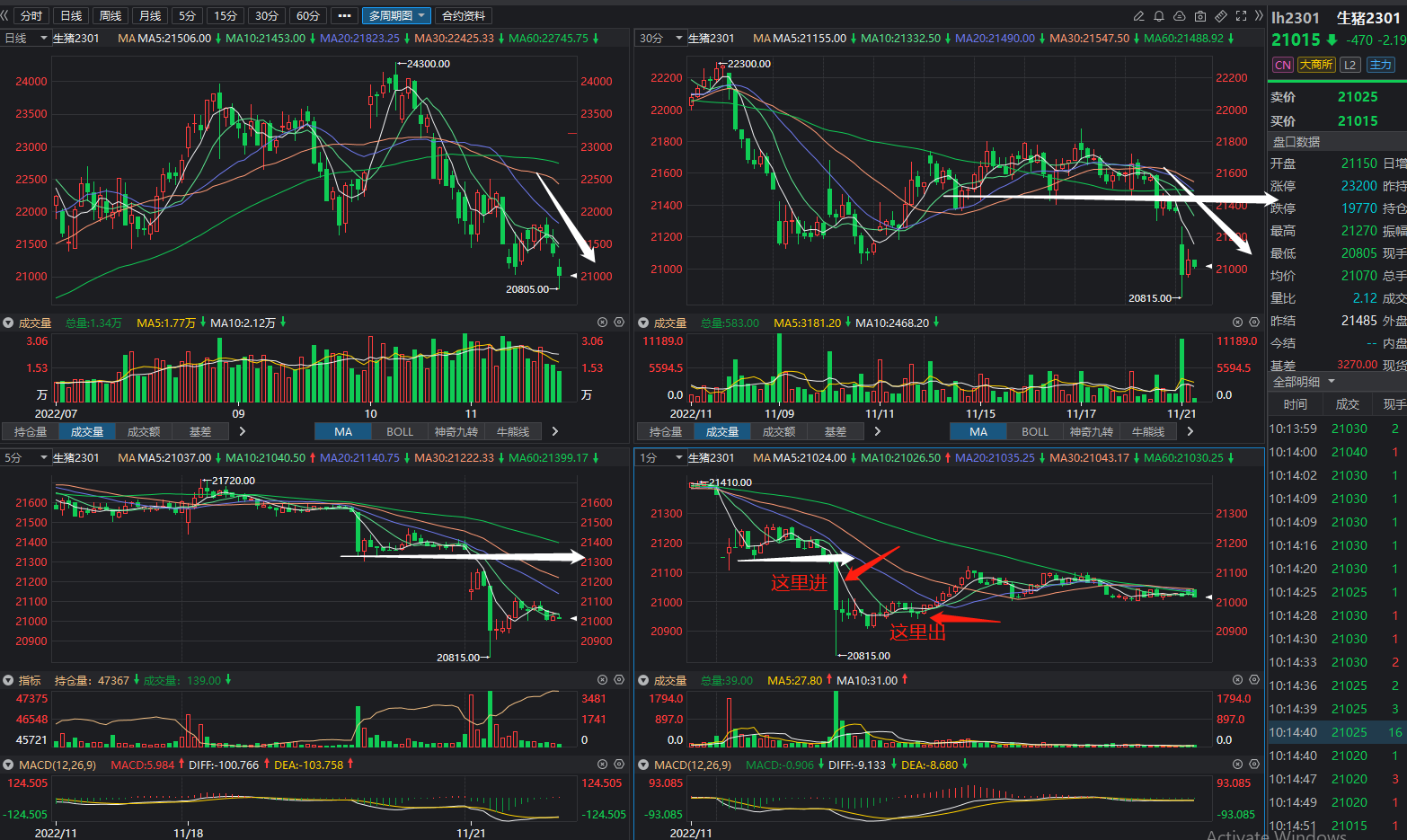
Task: Switch to the 分时 timeshare view
Action: pyautogui.click(x=31, y=16)
